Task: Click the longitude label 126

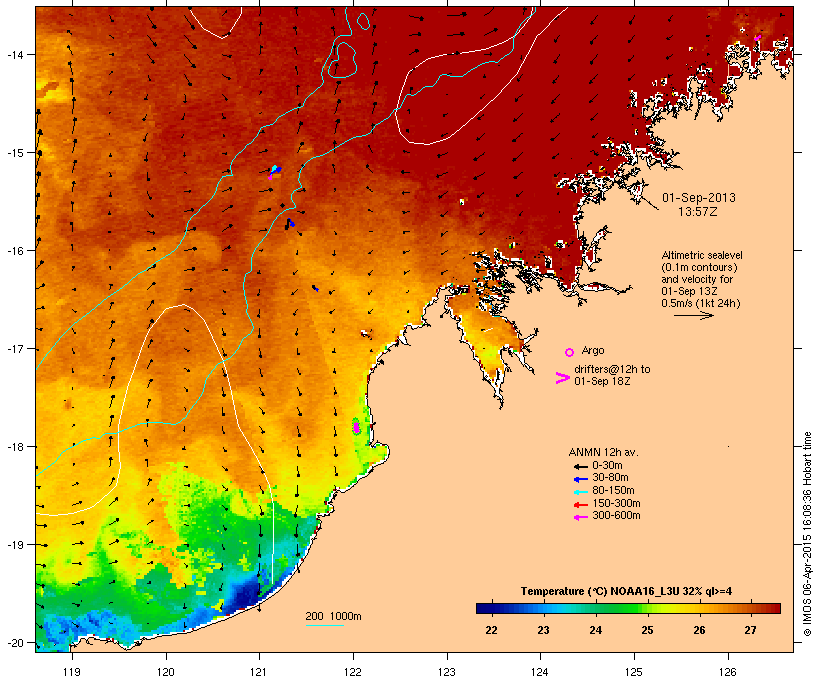Action: (727, 672)
